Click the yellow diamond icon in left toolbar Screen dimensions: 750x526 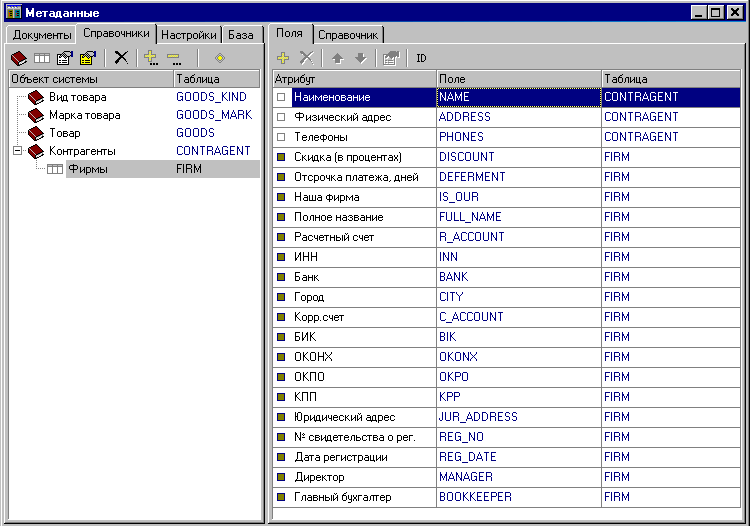click(220, 58)
